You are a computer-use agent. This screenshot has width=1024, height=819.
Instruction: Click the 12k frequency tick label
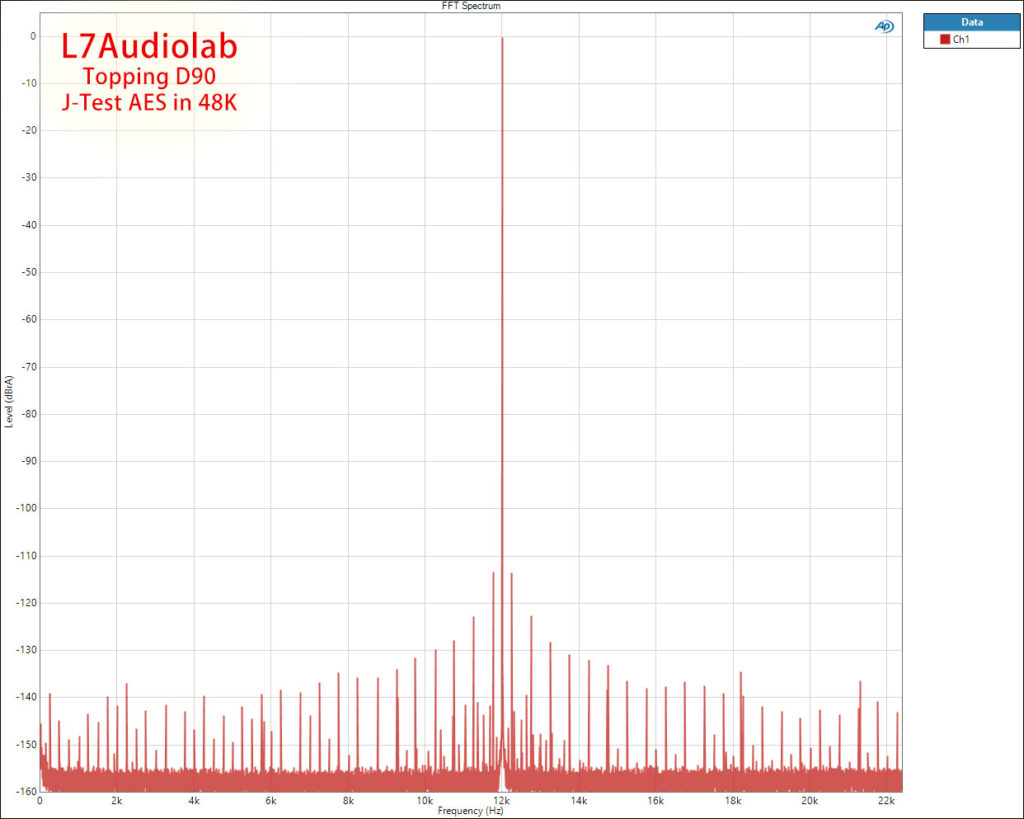click(505, 800)
